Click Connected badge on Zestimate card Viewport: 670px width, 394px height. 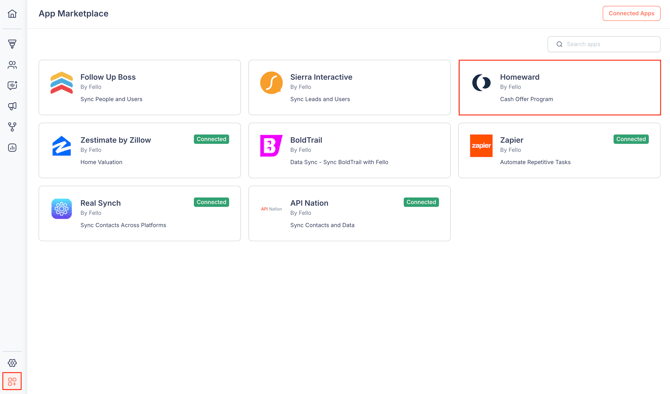(x=212, y=139)
